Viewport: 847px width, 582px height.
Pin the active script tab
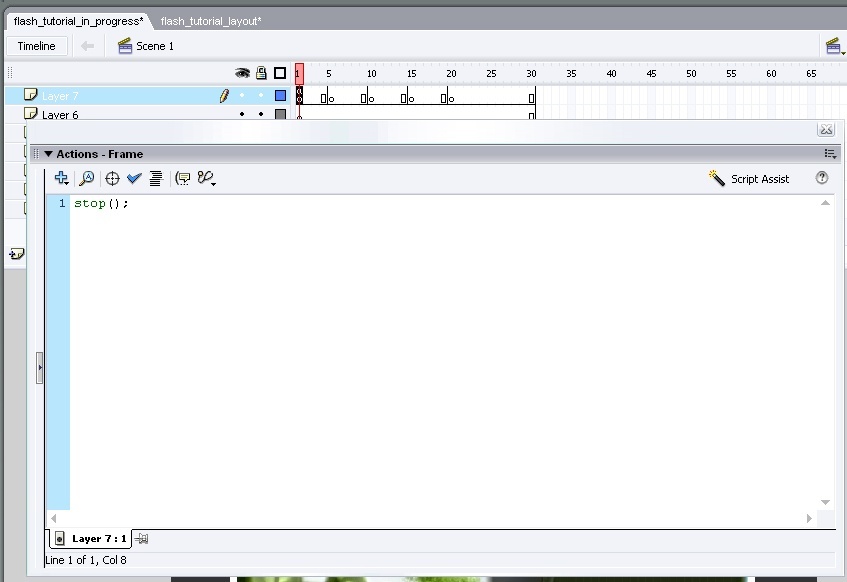142,538
